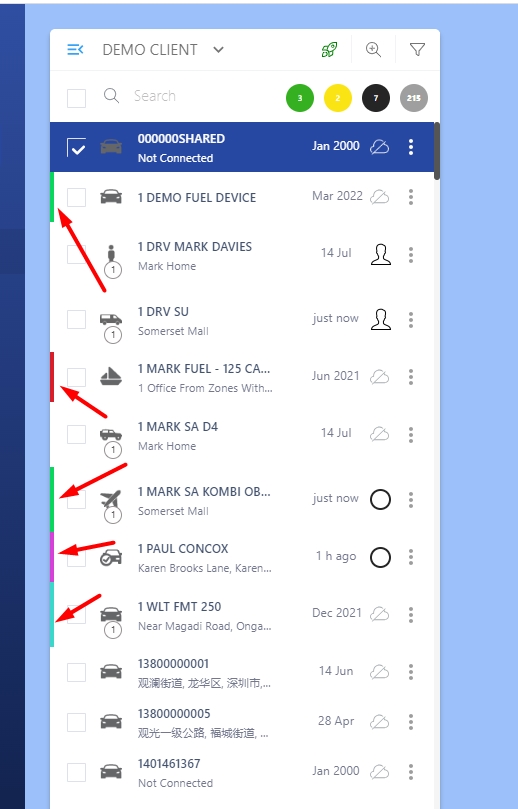
Task: Toggle the select-all checkbox beside Search
Action: point(76,98)
